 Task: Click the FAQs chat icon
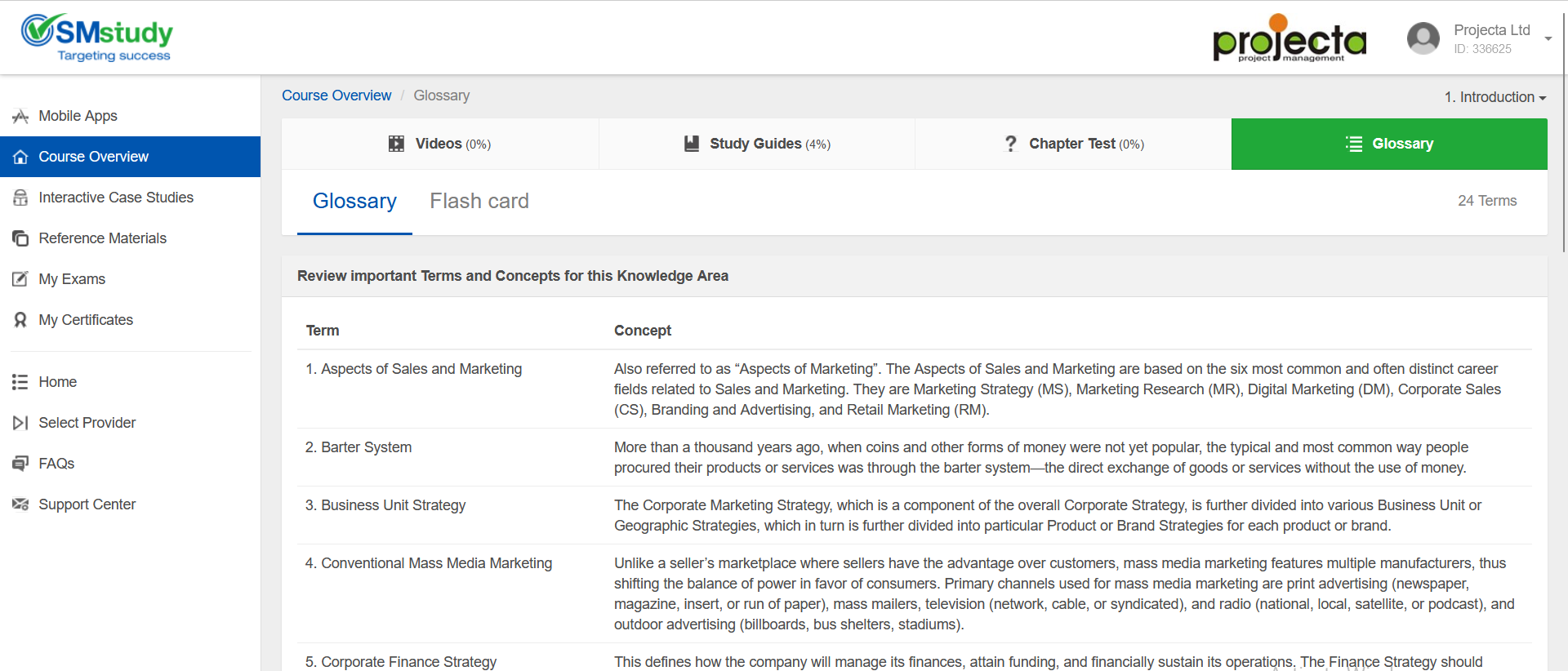pos(20,464)
